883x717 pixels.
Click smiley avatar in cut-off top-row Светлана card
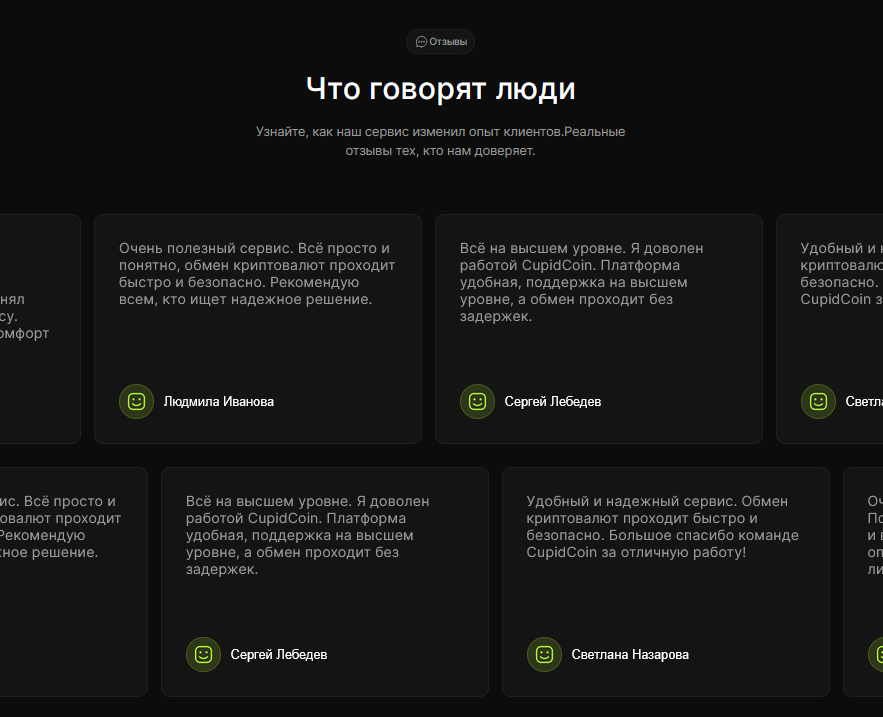[818, 401]
